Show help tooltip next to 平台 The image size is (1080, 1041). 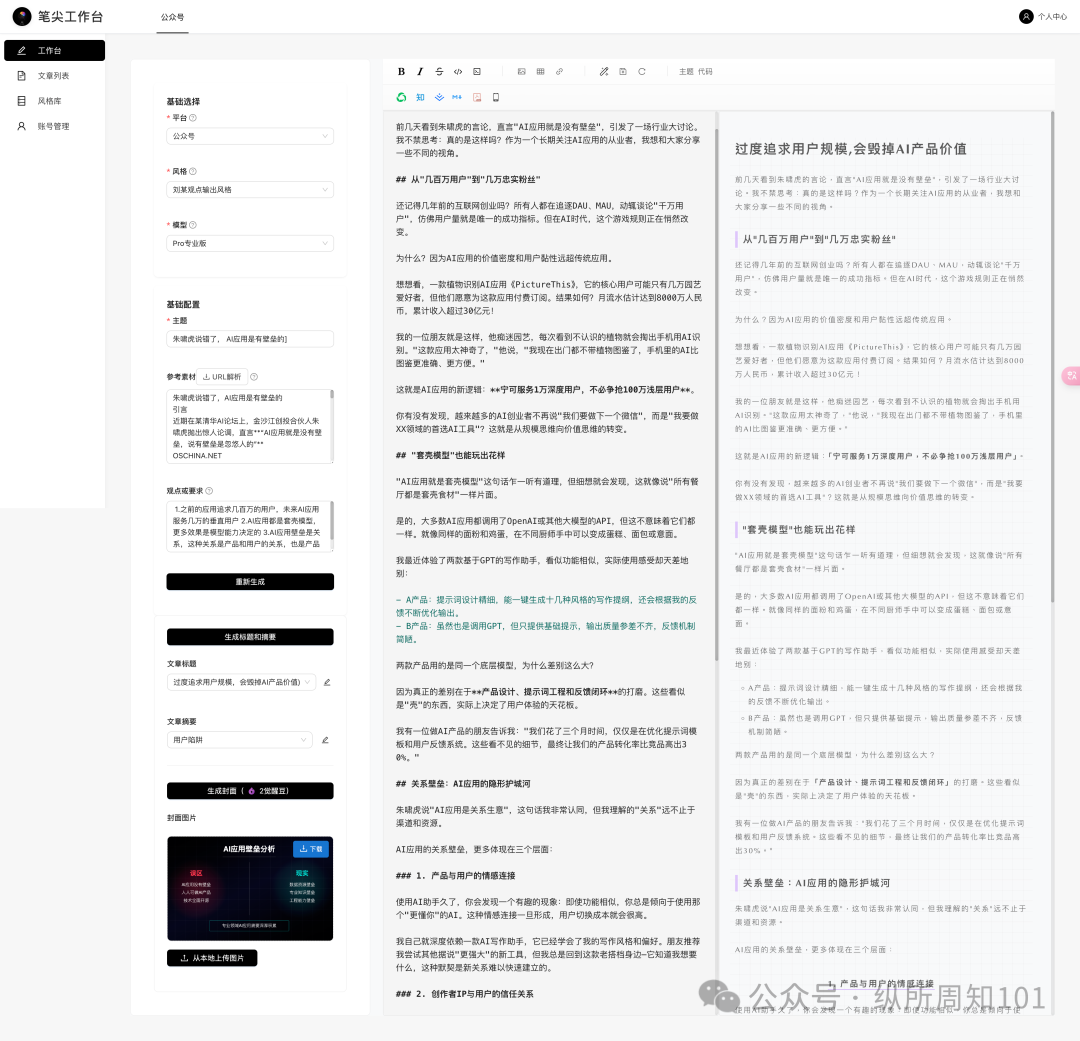(193, 118)
